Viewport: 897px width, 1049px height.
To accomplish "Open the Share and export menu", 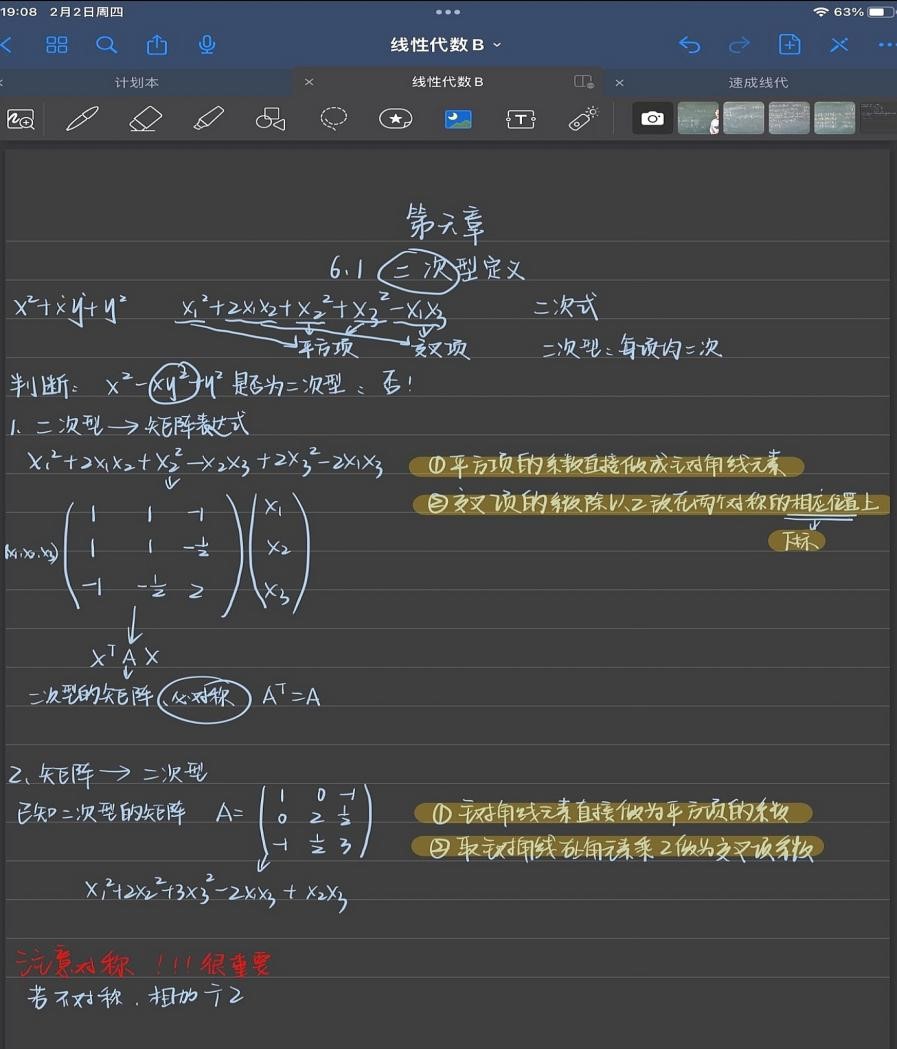I will tap(157, 45).
